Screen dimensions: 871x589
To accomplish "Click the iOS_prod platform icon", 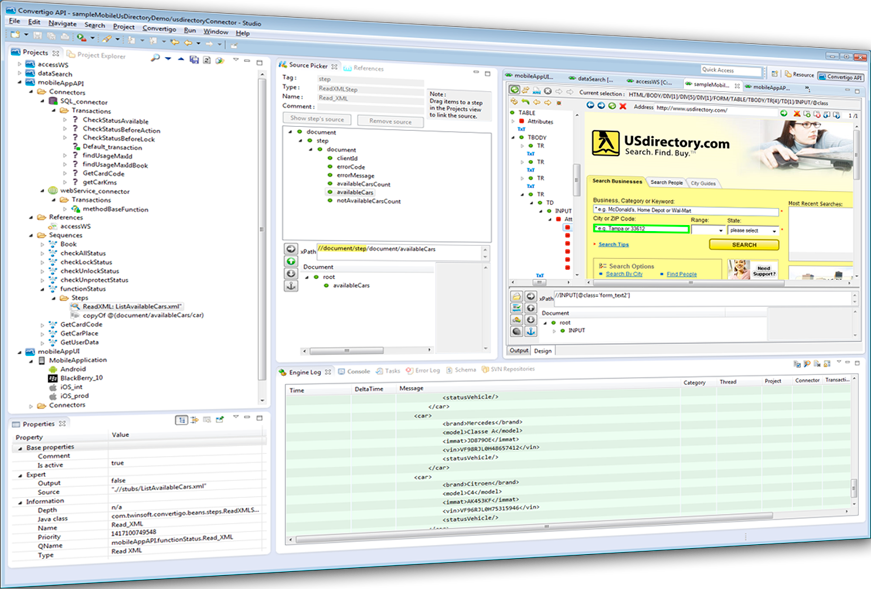I will tap(52, 396).
